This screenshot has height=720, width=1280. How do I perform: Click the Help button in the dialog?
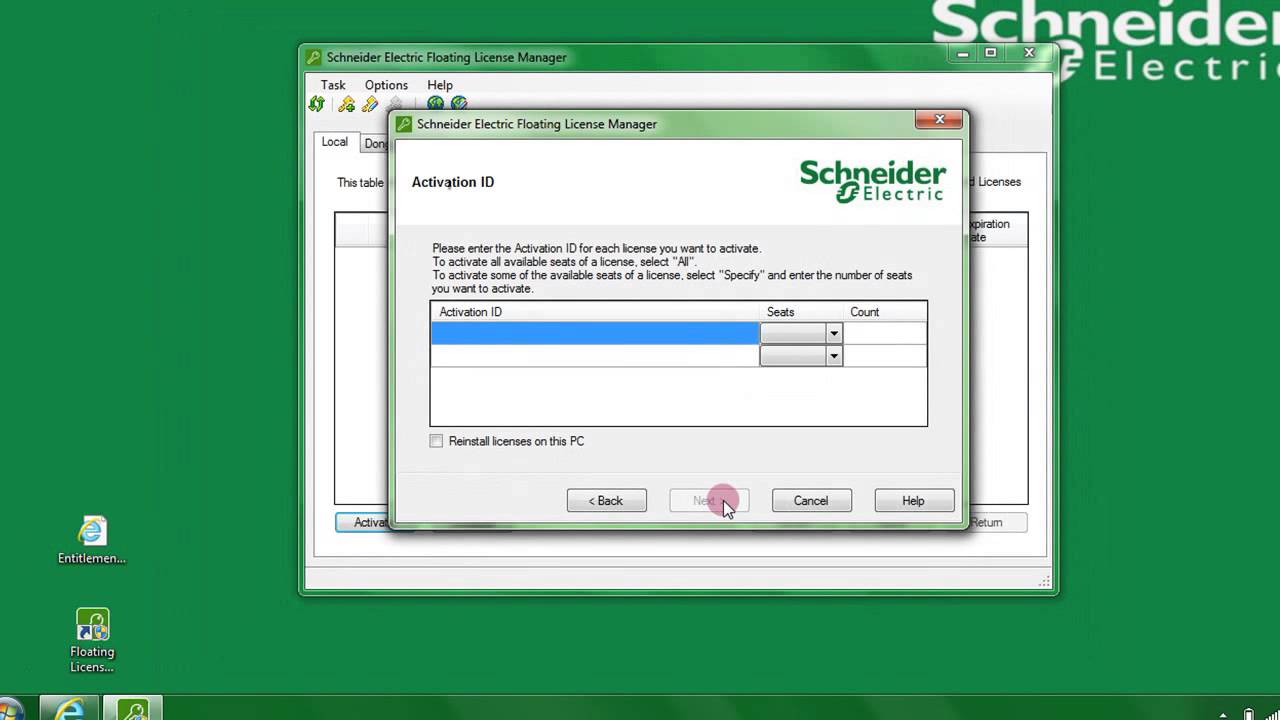(x=914, y=501)
